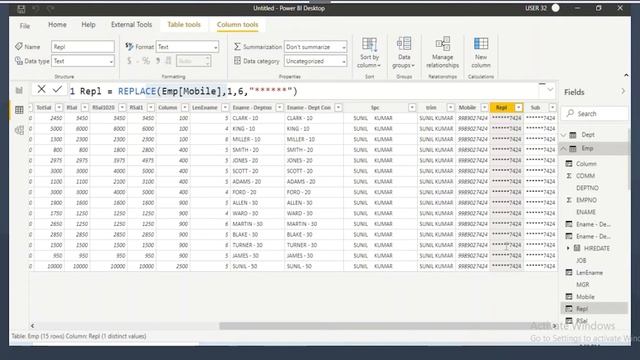Viewport: 640px width, 360px height.
Task: Switch to Column tools tab
Action: [x=238, y=24]
